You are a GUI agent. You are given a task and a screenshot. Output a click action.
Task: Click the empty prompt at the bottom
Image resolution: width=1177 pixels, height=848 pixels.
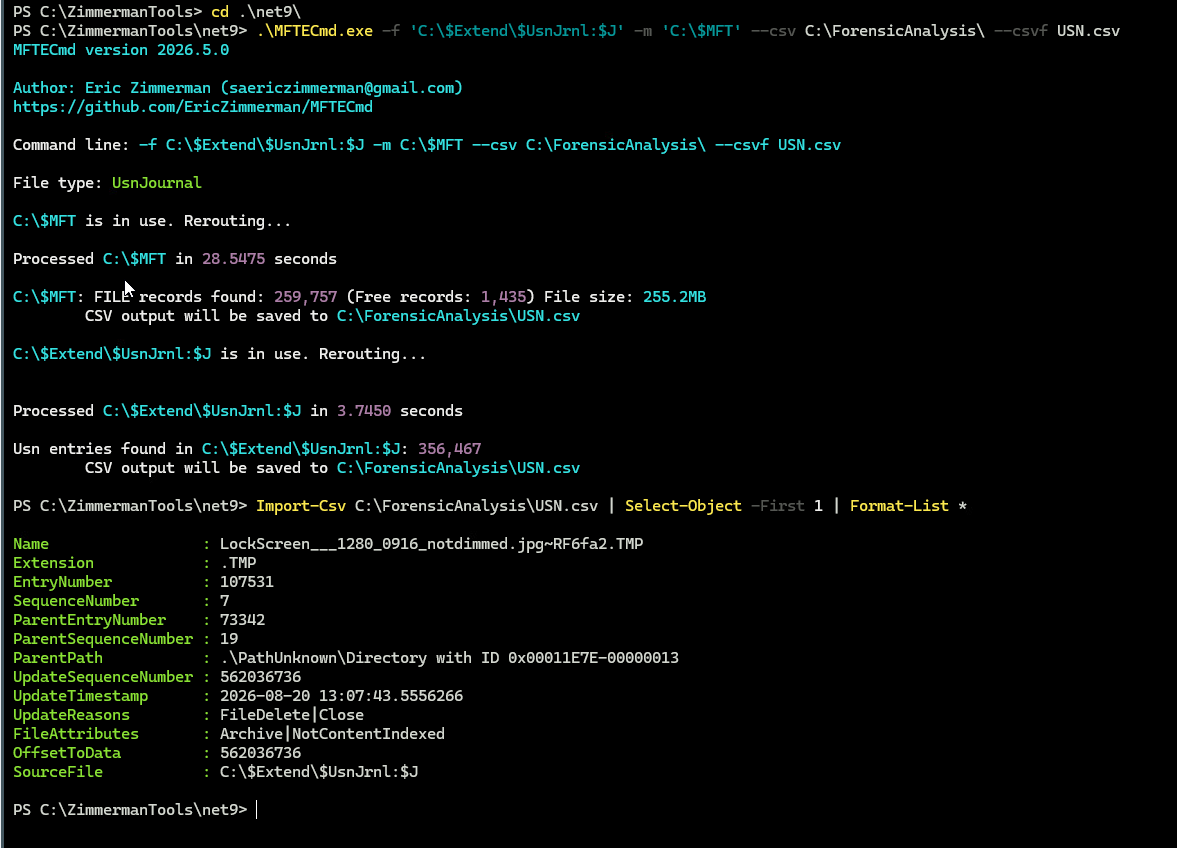tap(257, 810)
